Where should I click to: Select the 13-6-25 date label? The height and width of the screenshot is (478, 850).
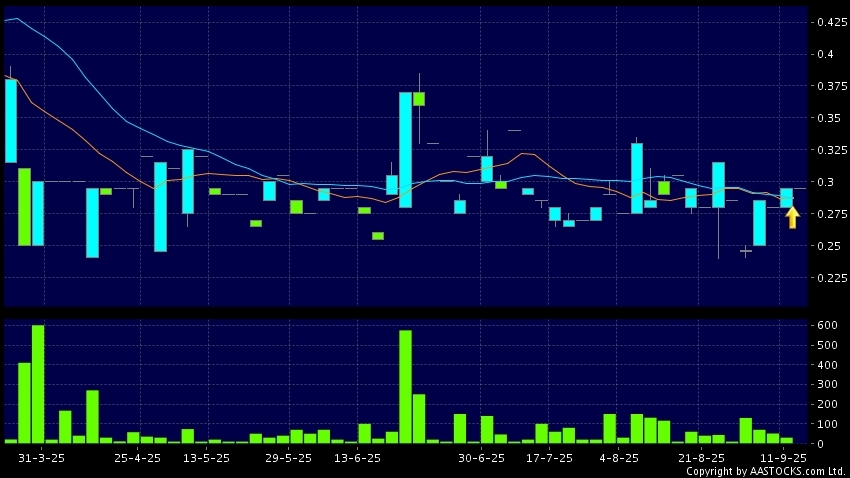(x=357, y=458)
